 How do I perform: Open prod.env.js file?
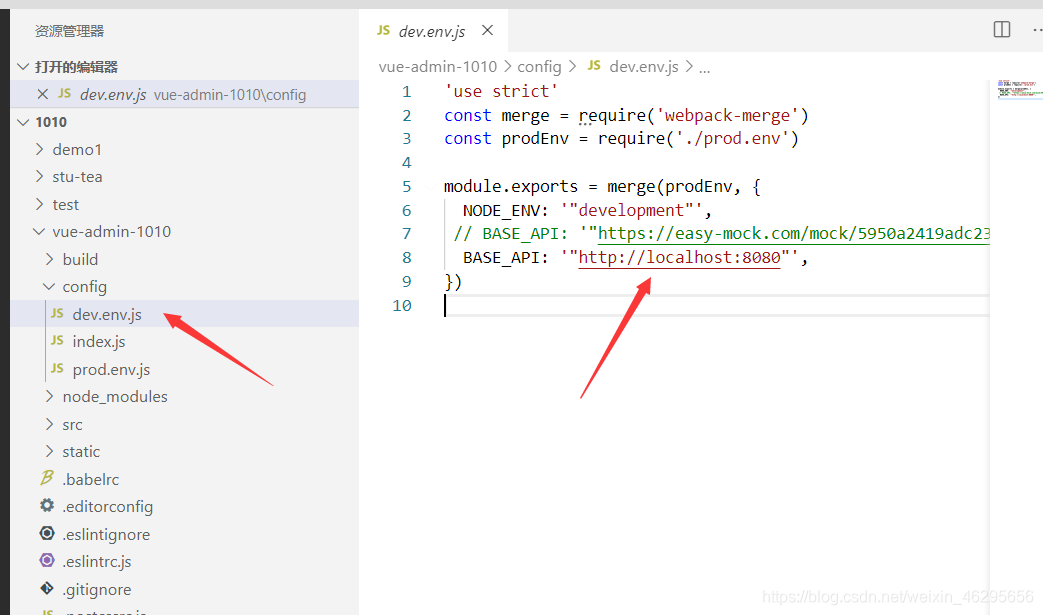pyautogui.click(x=185, y=369)
